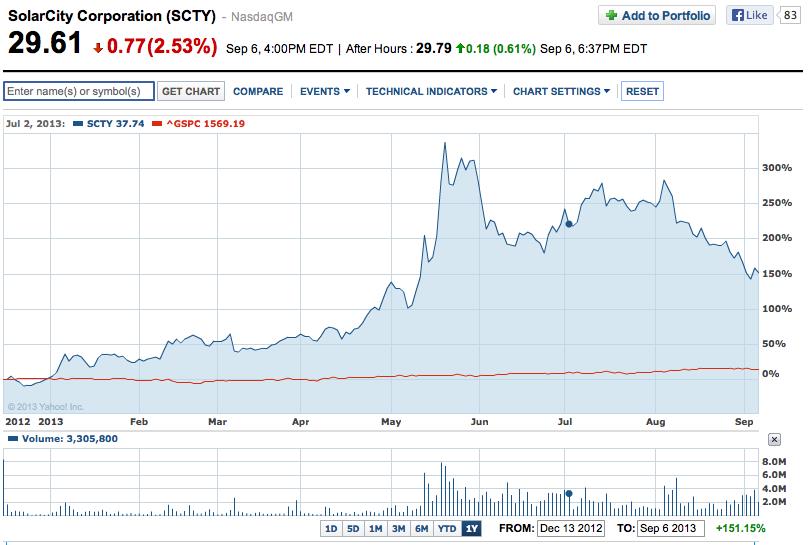Select the 1D time range tab
The height and width of the screenshot is (545, 812).
[331, 528]
